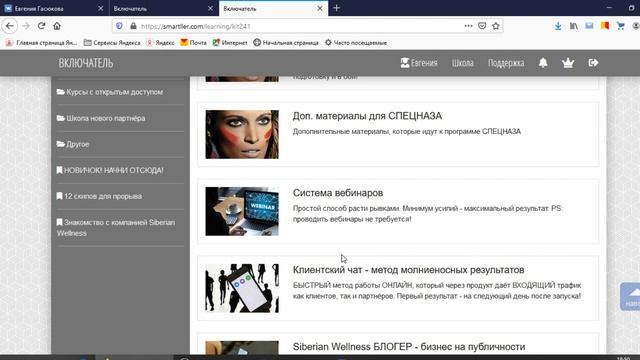Viewport: 640px width, 360px height.
Task: Click the forward navigation arrow
Action: tap(26, 26)
